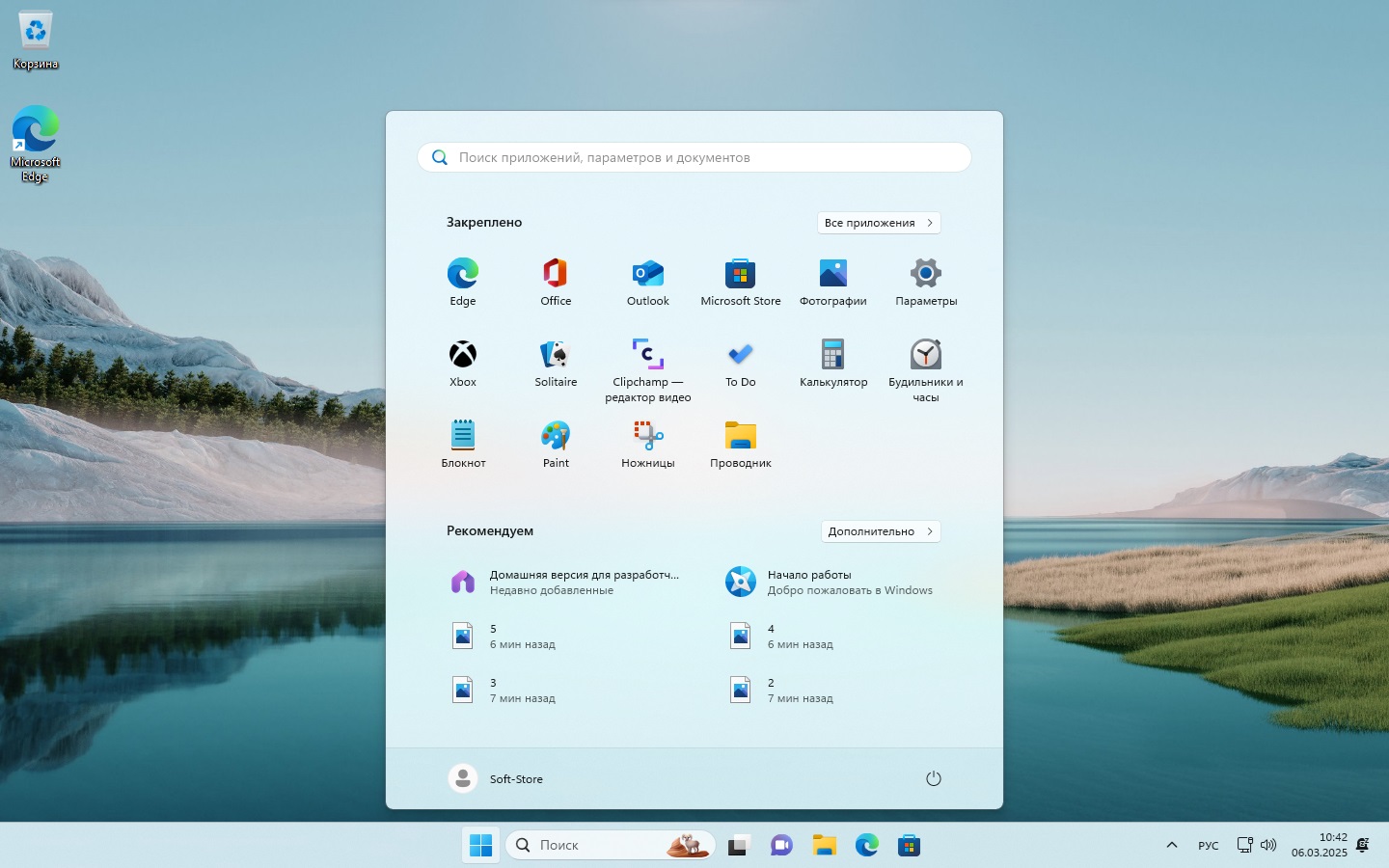The height and width of the screenshot is (868, 1389).
Task: Open Блокнот notepad app
Action: click(x=463, y=444)
